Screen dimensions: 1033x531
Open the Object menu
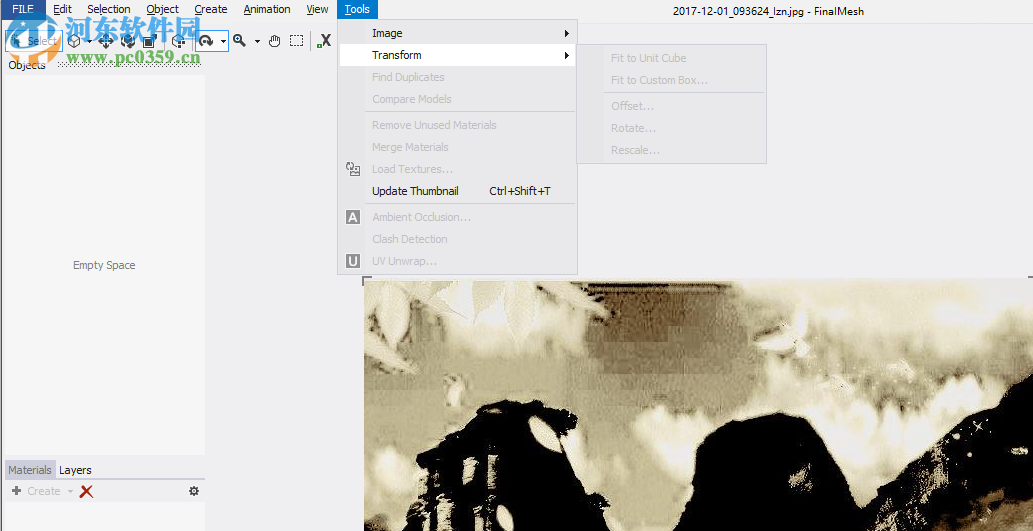pyautogui.click(x=163, y=9)
